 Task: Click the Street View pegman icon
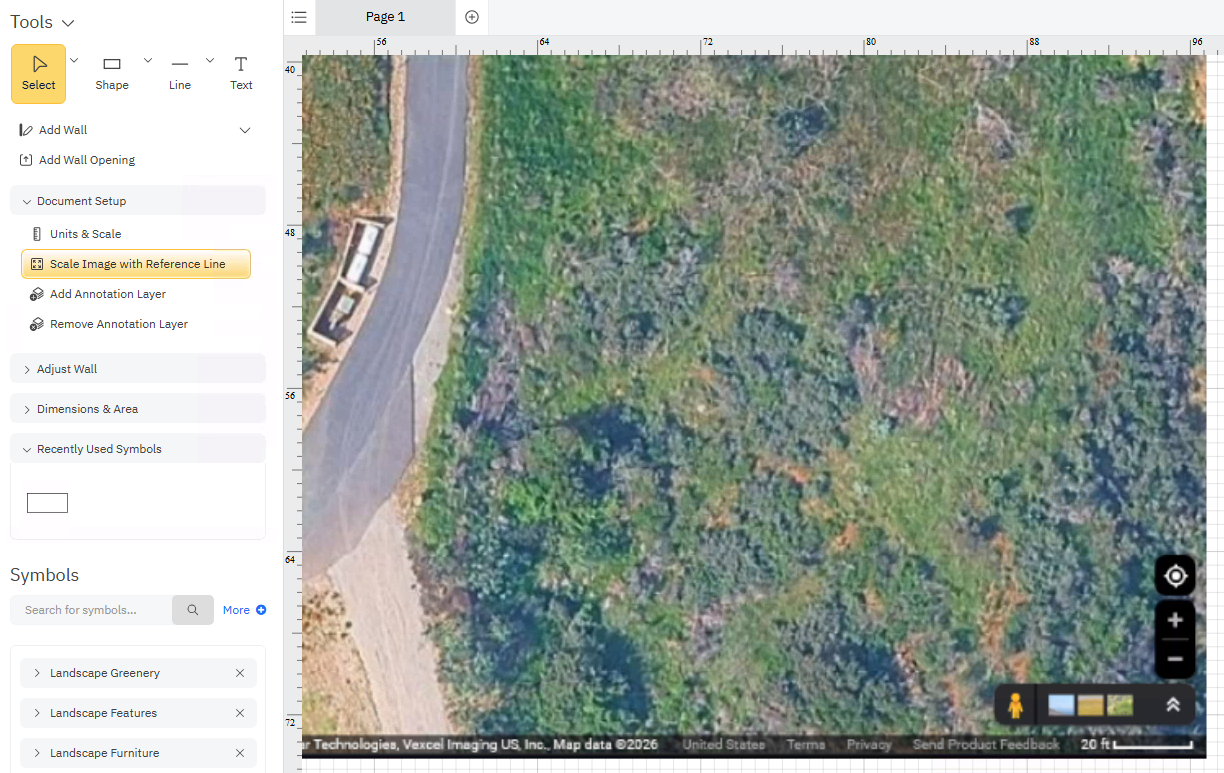[x=1015, y=705]
